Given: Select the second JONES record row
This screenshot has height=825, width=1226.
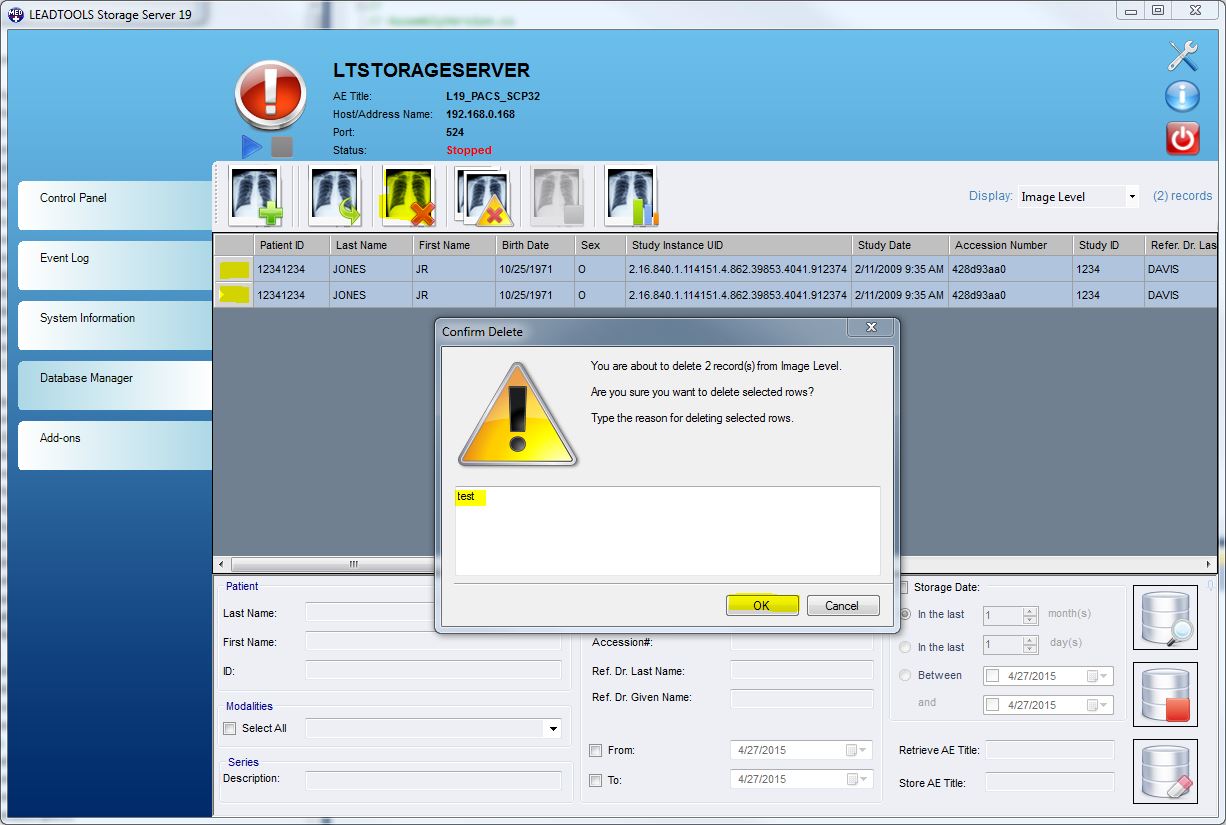Looking at the screenshot, I should (x=716, y=295).
